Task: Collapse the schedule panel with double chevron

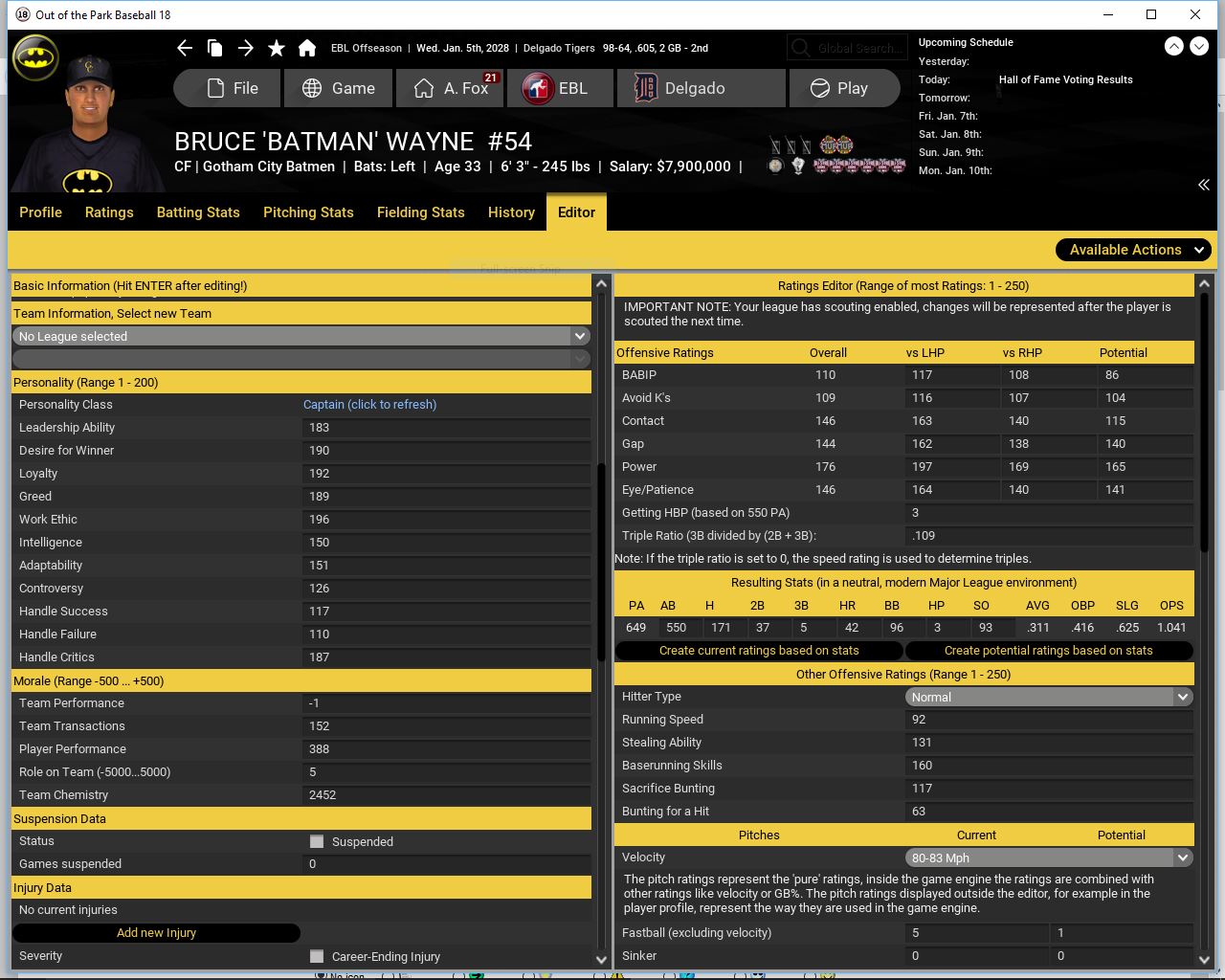Action: [1203, 185]
